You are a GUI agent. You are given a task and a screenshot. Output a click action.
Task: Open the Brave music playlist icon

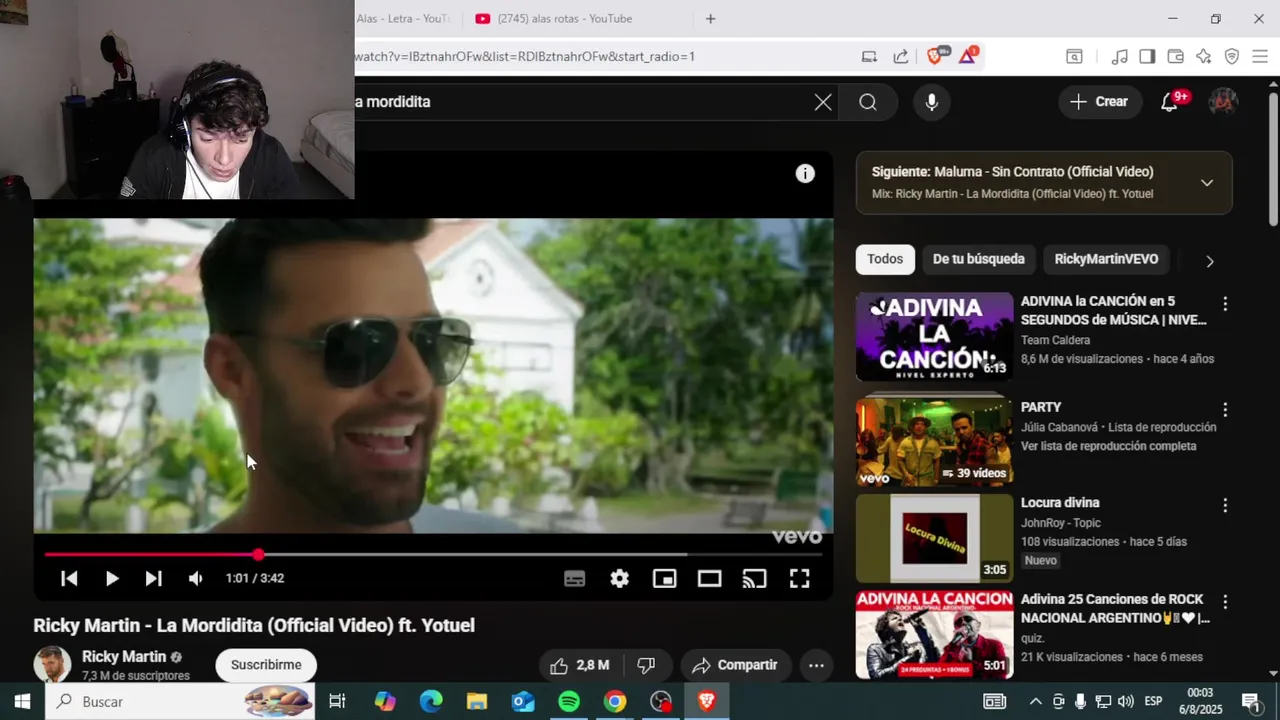1119,57
